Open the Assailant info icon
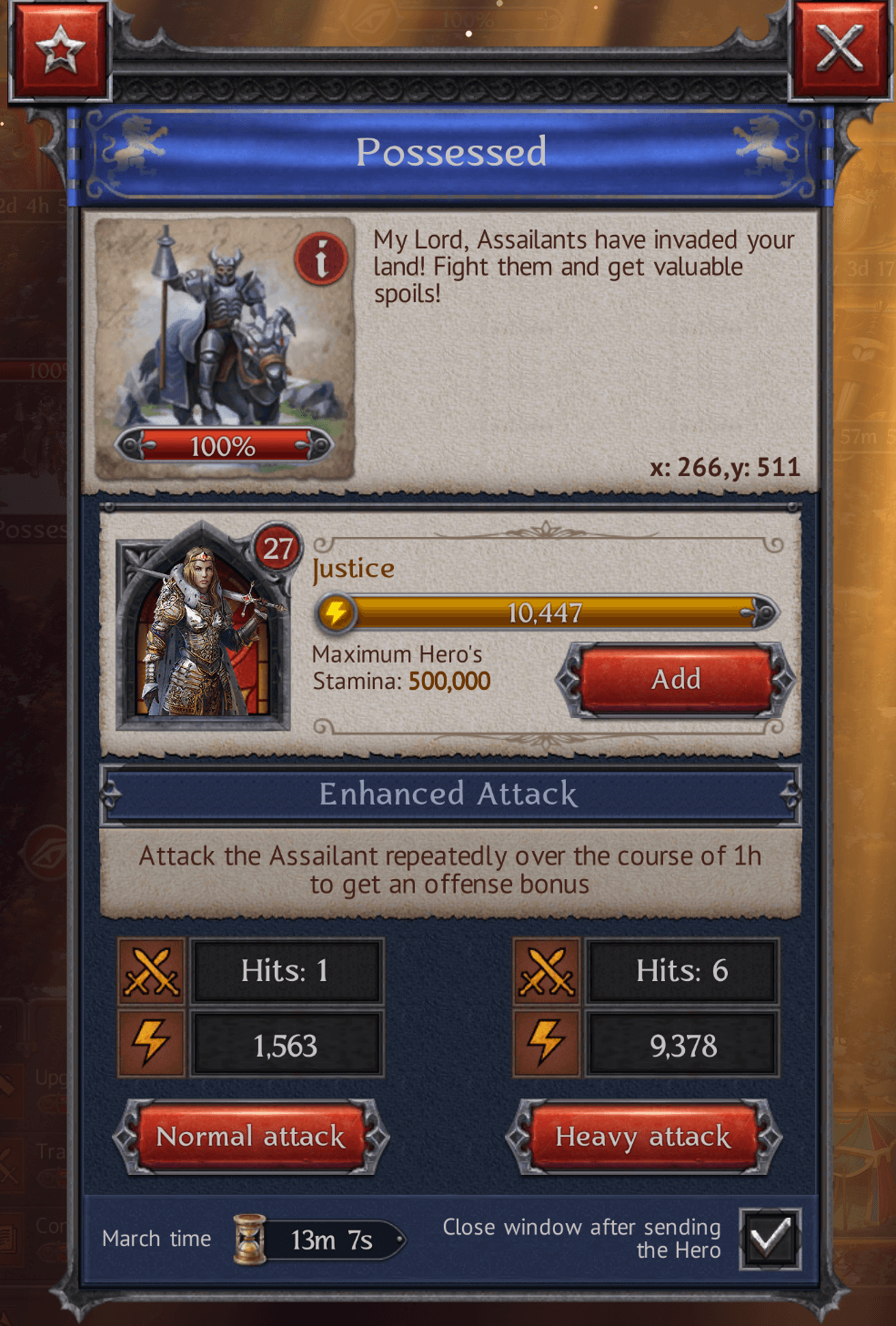The width and height of the screenshot is (896, 1326). (321, 258)
